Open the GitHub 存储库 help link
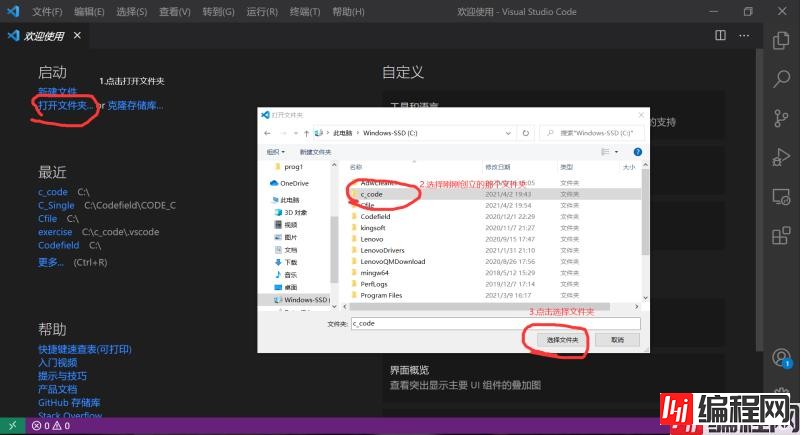 click(69, 402)
